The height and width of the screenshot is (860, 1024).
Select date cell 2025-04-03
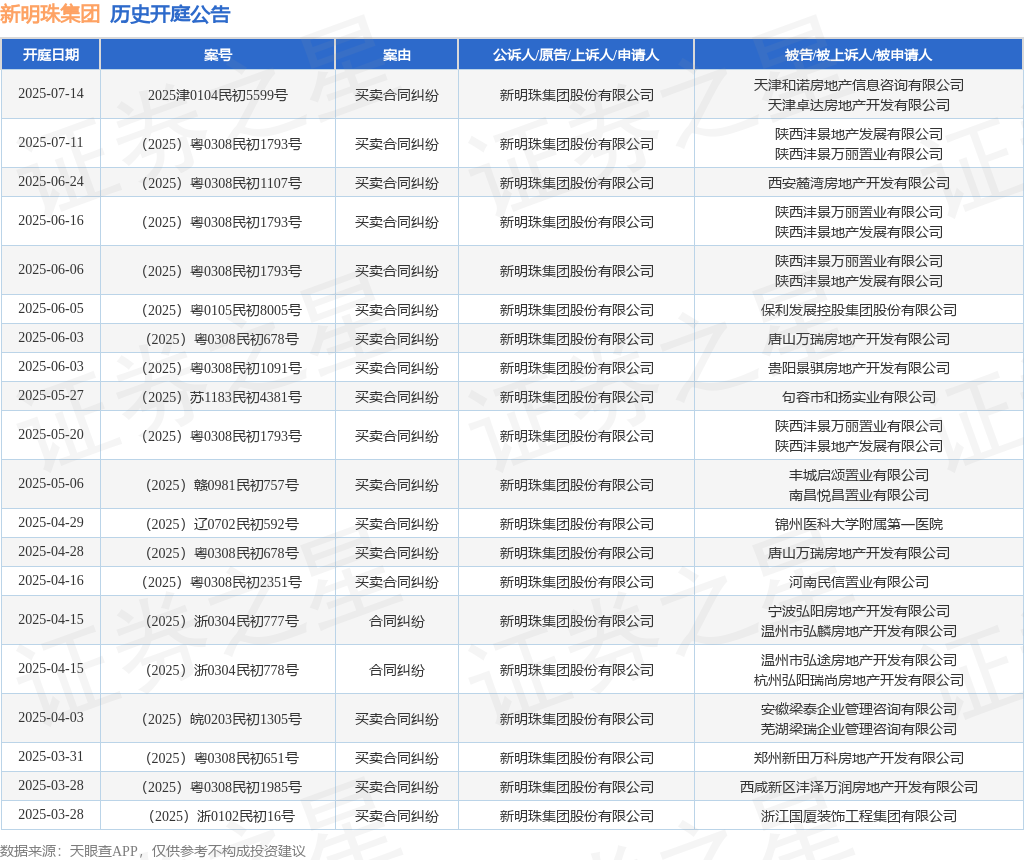[x=51, y=718]
